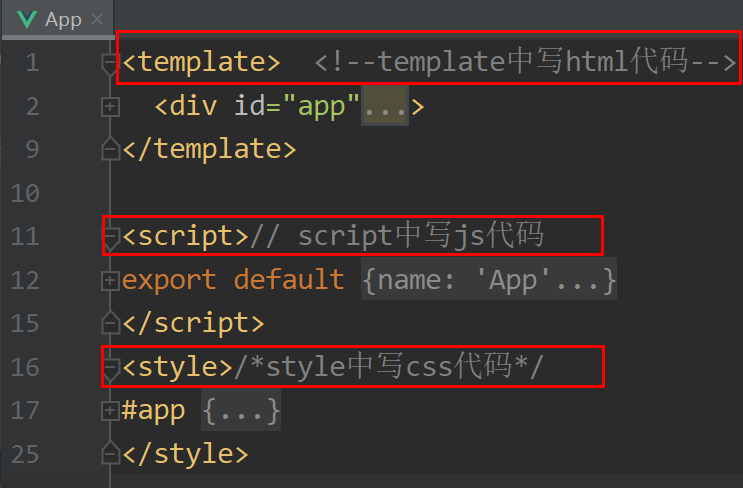Click the folded {...} after #app
The height and width of the screenshot is (488, 743).
(x=241, y=410)
